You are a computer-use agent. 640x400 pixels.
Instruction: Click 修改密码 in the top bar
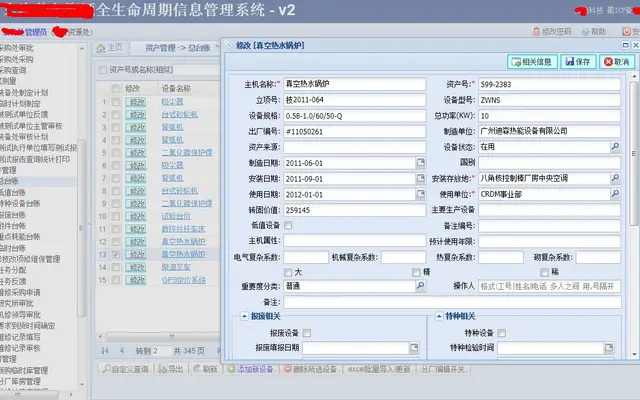(x=552, y=31)
